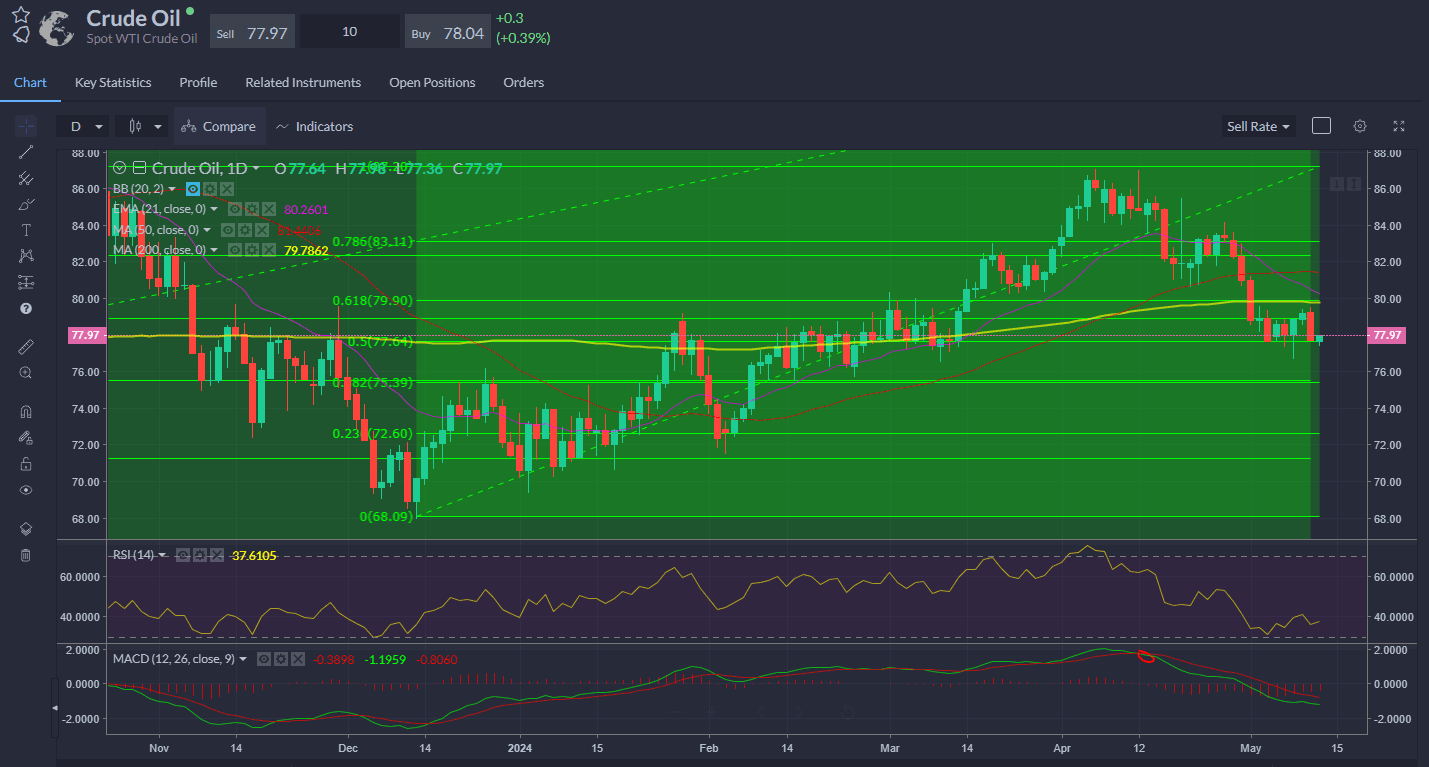Click the zoom-in magnifier tool
Screen dimensions: 1429x767
tap(26, 372)
